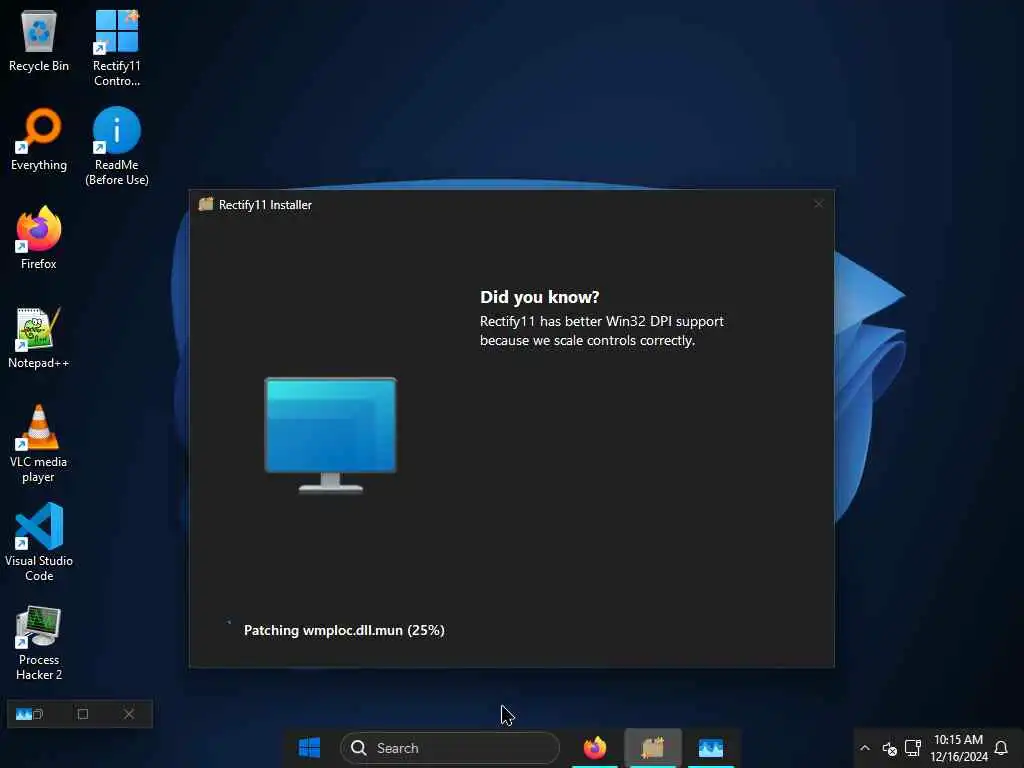
Task: Select the Rectify11 Installer taskbar button
Action: (x=652, y=748)
